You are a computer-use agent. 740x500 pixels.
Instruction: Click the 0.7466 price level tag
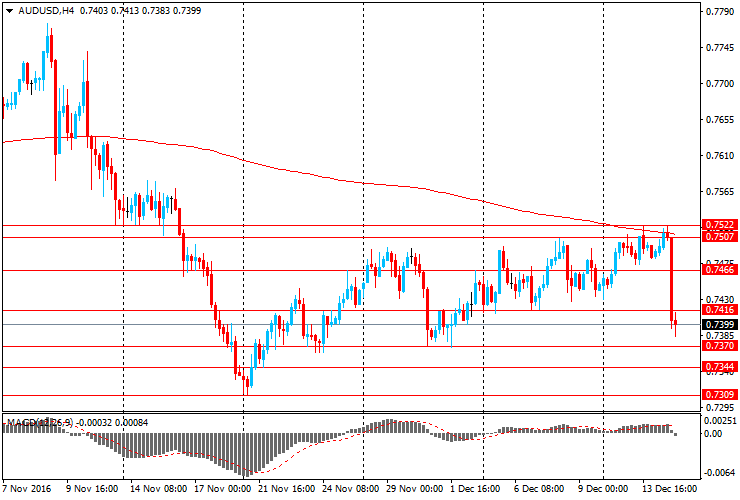pos(720,269)
